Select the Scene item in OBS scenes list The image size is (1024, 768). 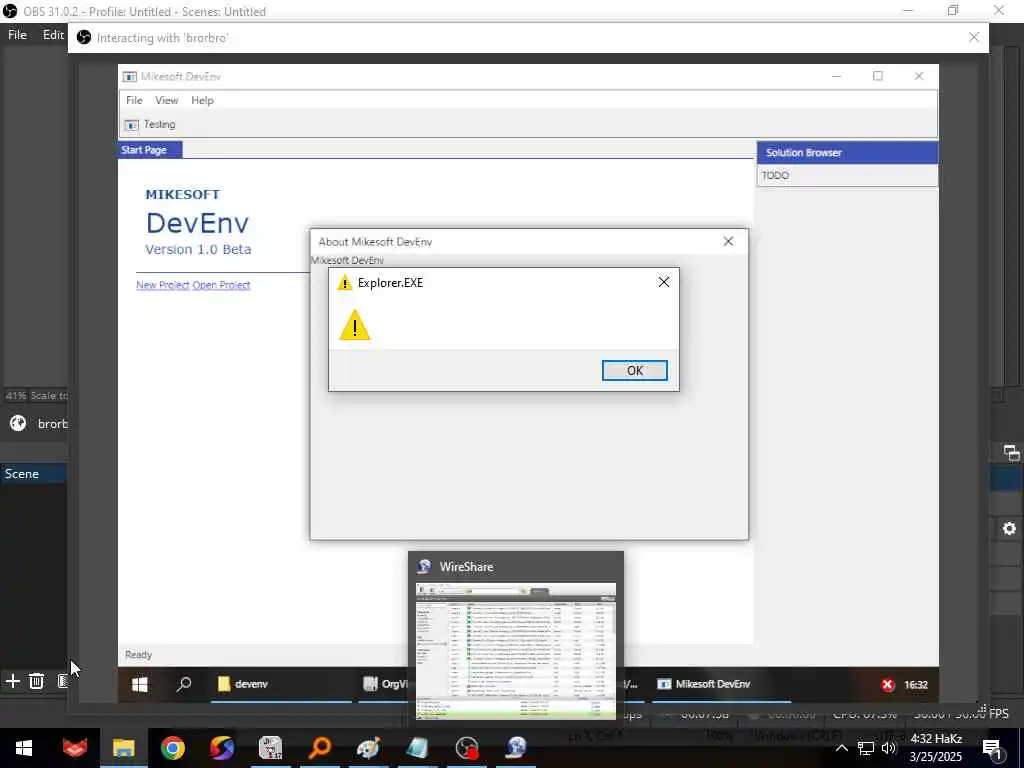pyautogui.click(x=34, y=474)
